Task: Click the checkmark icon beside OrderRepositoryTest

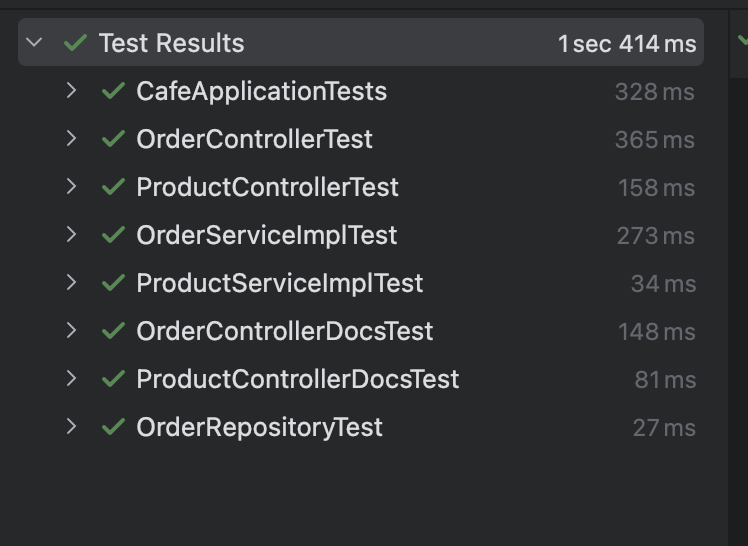Action: 113,427
